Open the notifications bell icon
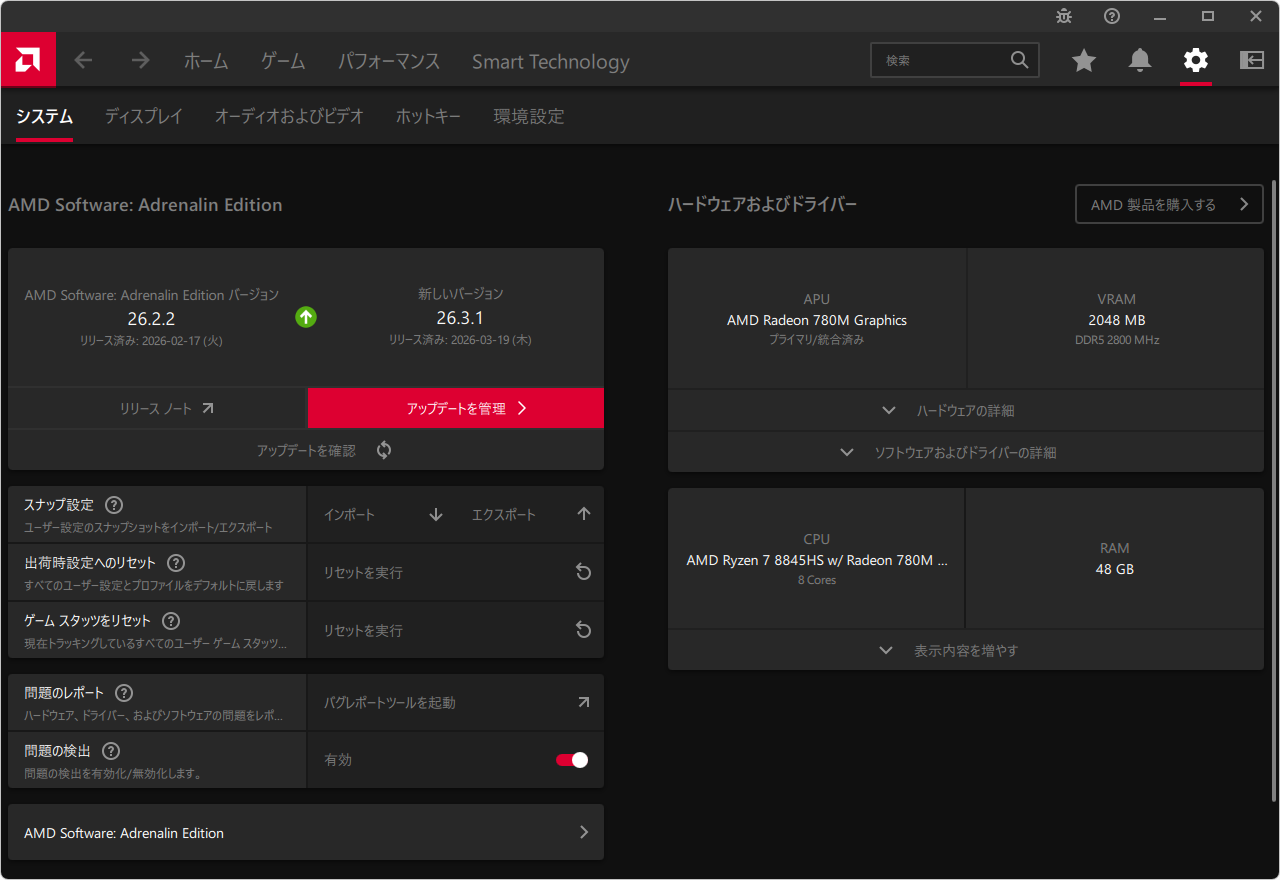The width and height of the screenshot is (1280, 880). [1140, 61]
